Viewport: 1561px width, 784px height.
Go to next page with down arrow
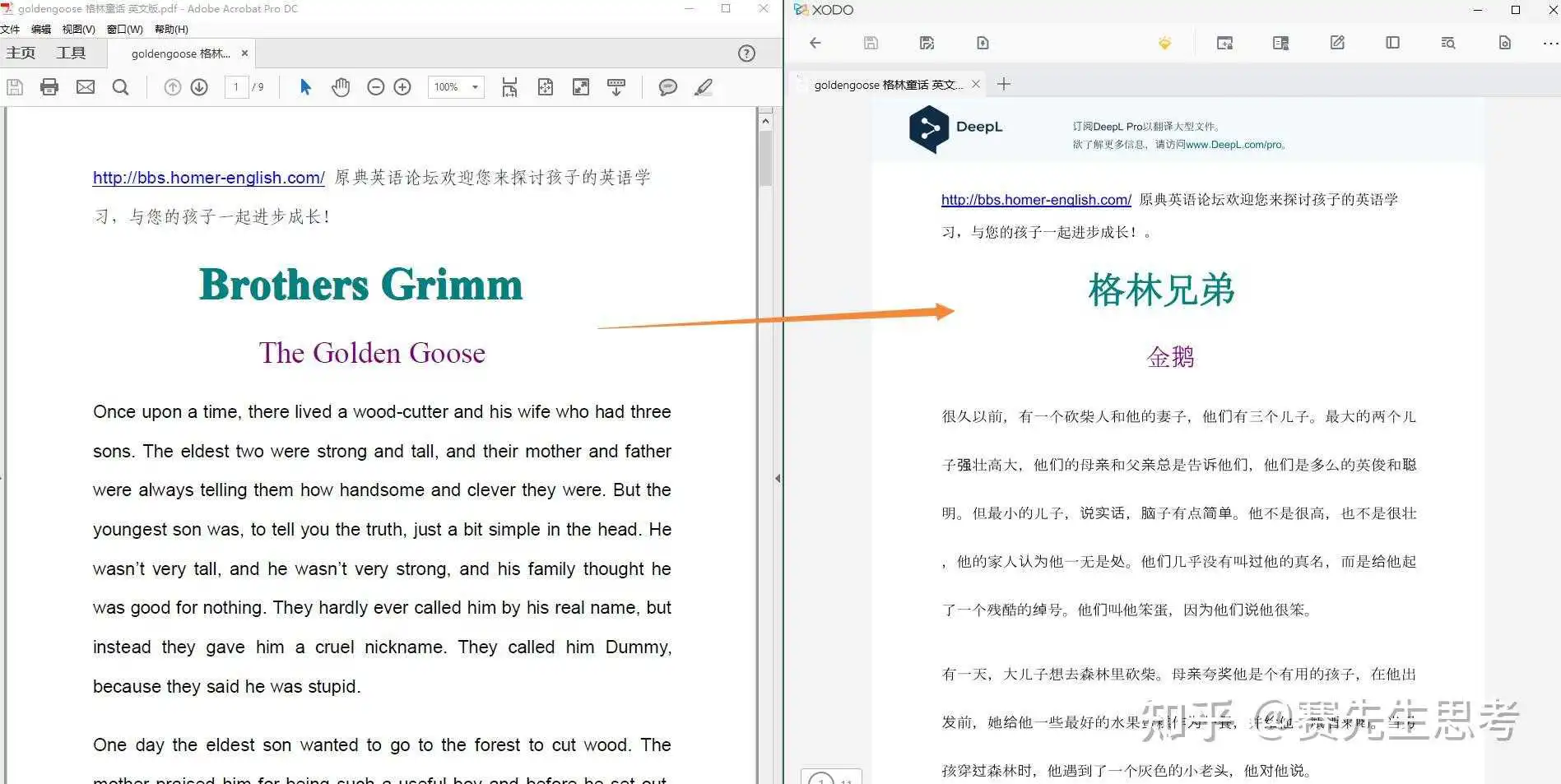tap(199, 87)
